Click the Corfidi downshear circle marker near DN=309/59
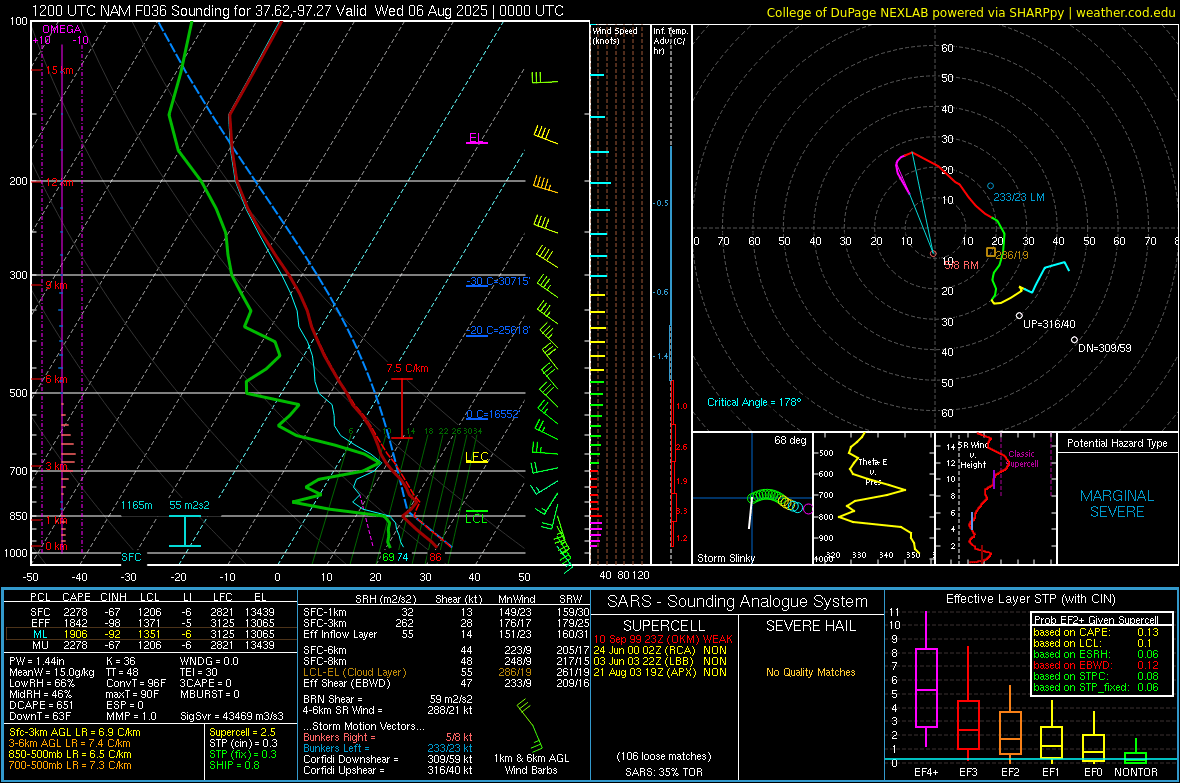 tap(1075, 340)
